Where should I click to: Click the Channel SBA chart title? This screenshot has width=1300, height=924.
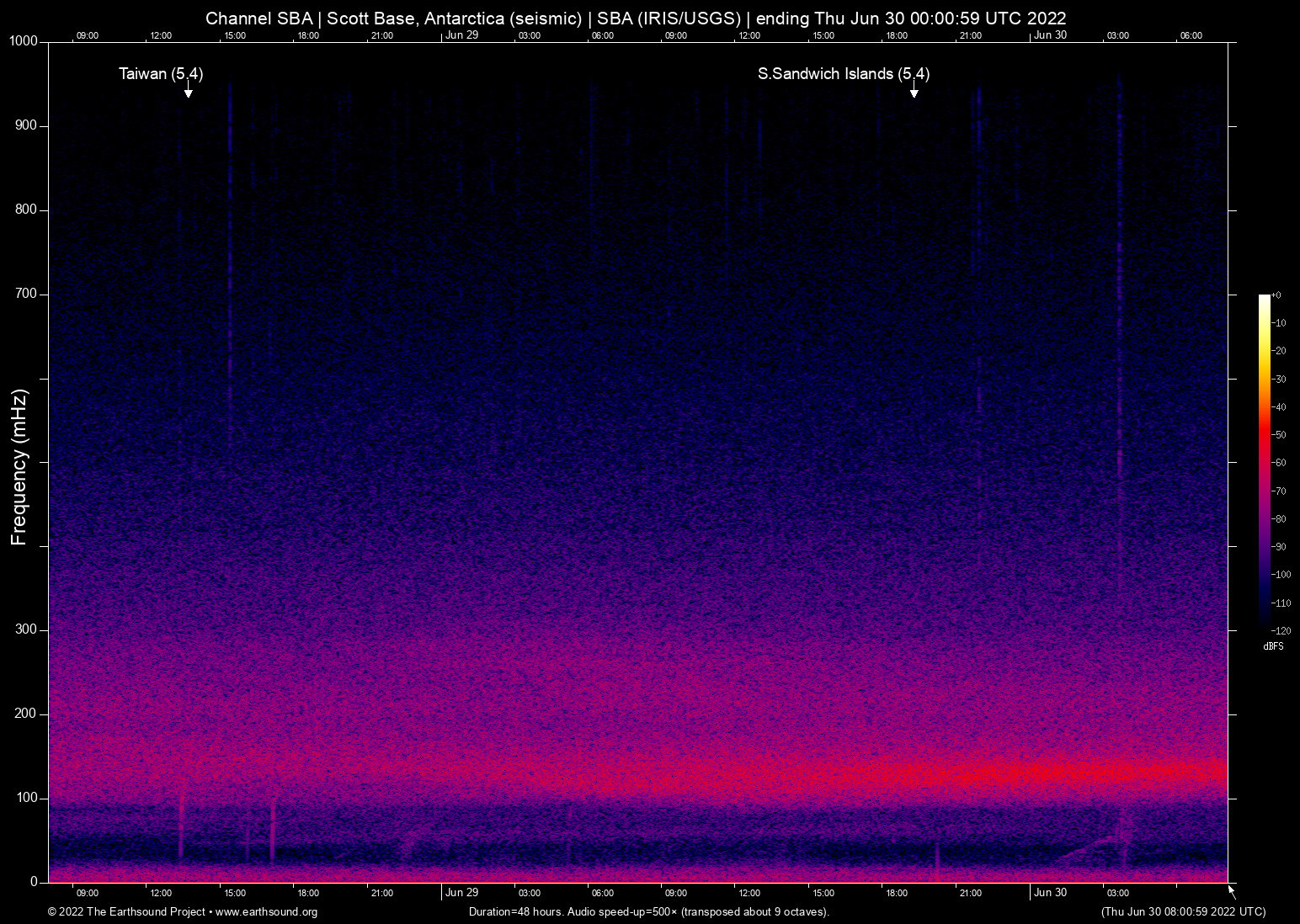coord(636,19)
